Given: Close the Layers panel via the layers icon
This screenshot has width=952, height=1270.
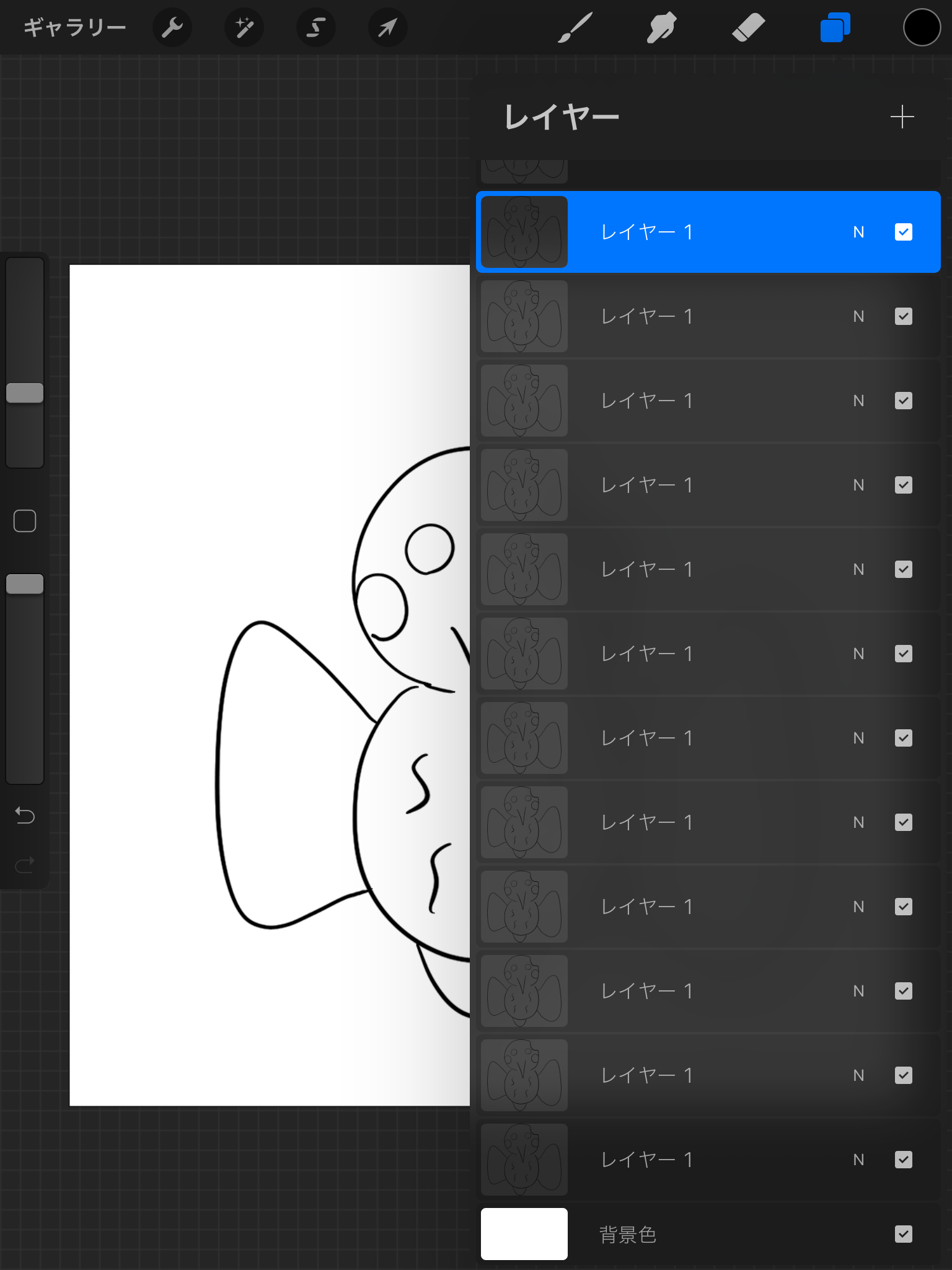Looking at the screenshot, I should pos(835,28).
